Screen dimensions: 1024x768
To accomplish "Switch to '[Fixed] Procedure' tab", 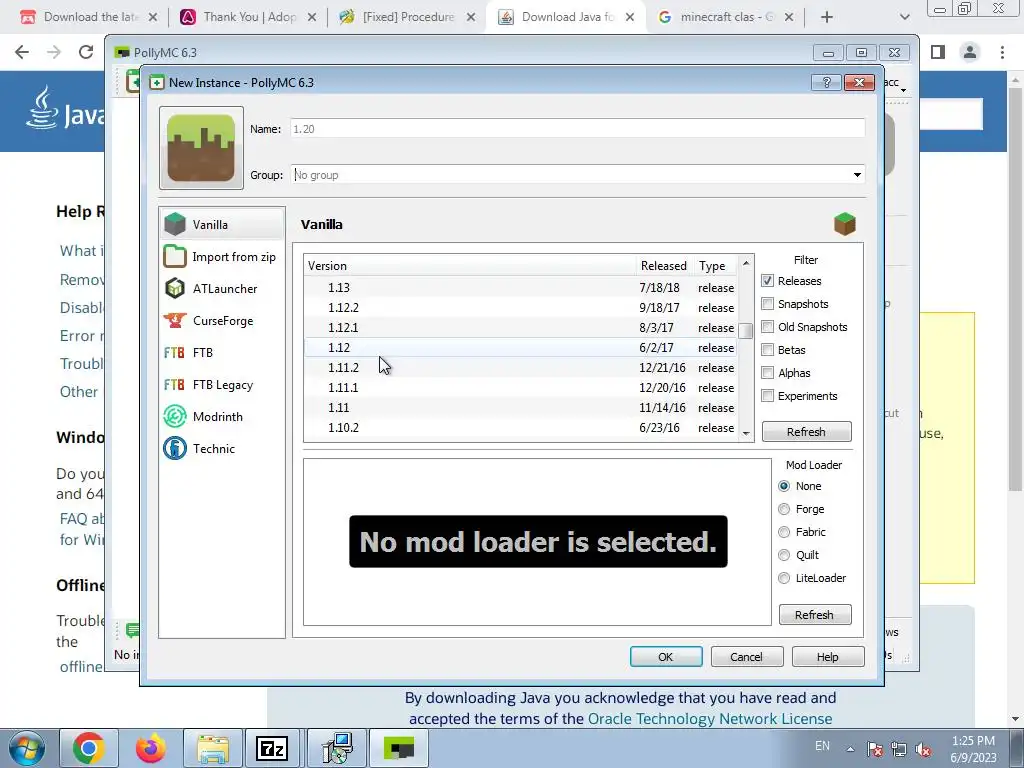I will [408, 17].
